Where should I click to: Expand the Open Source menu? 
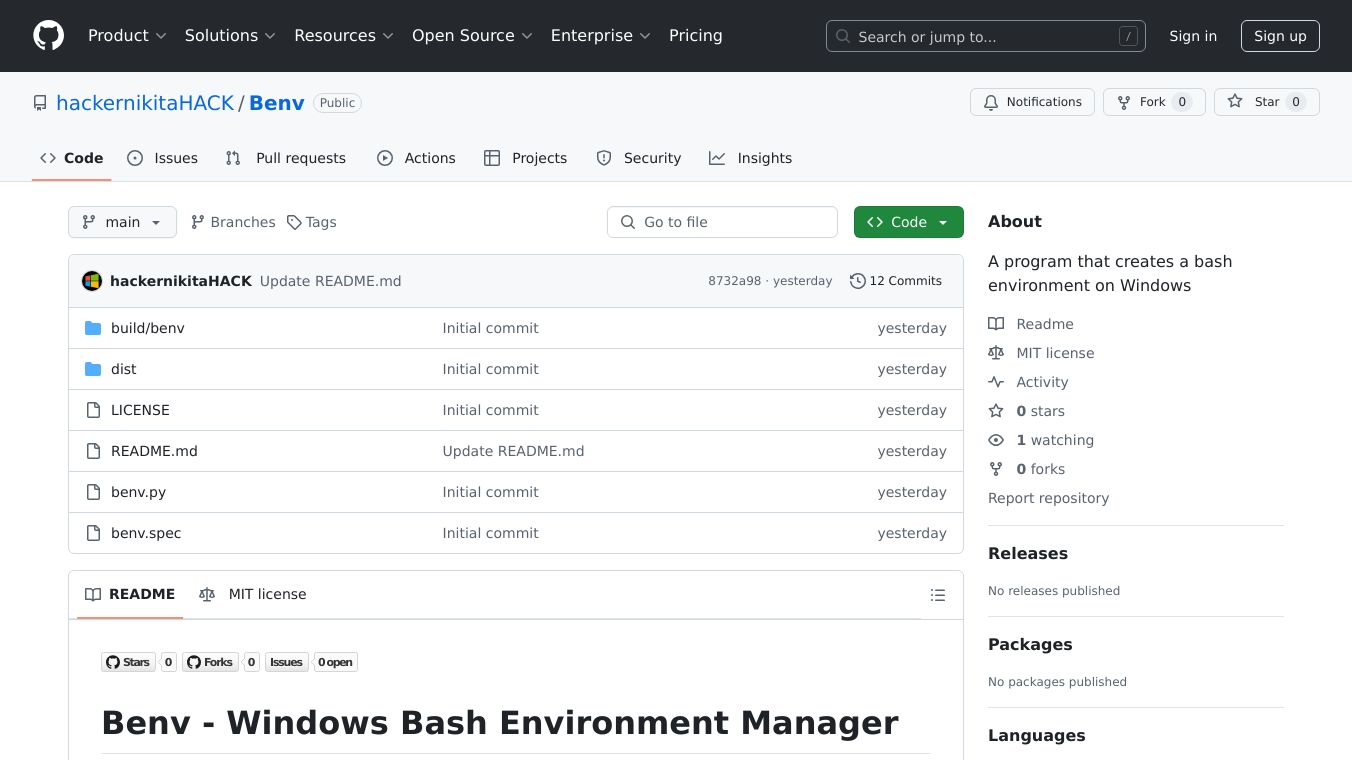(x=472, y=36)
